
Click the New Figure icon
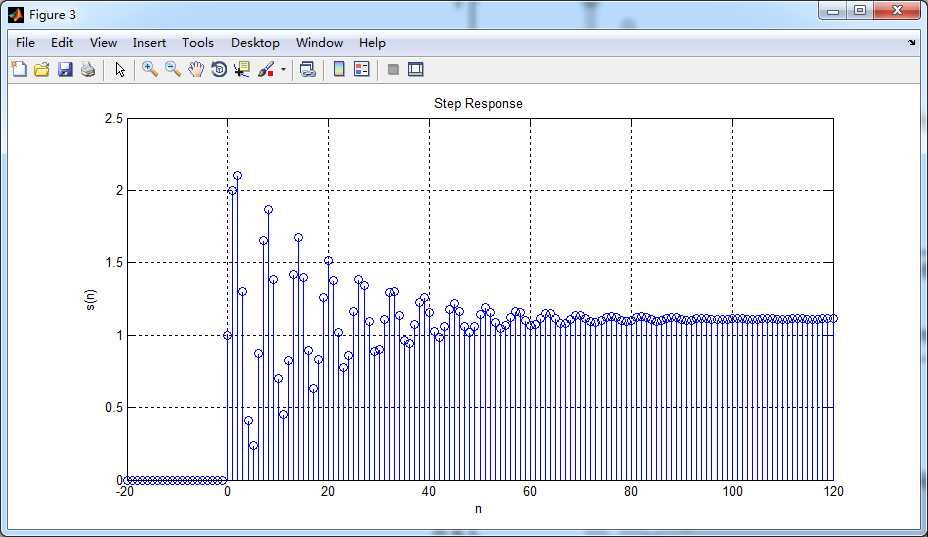pyautogui.click(x=19, y=69)
